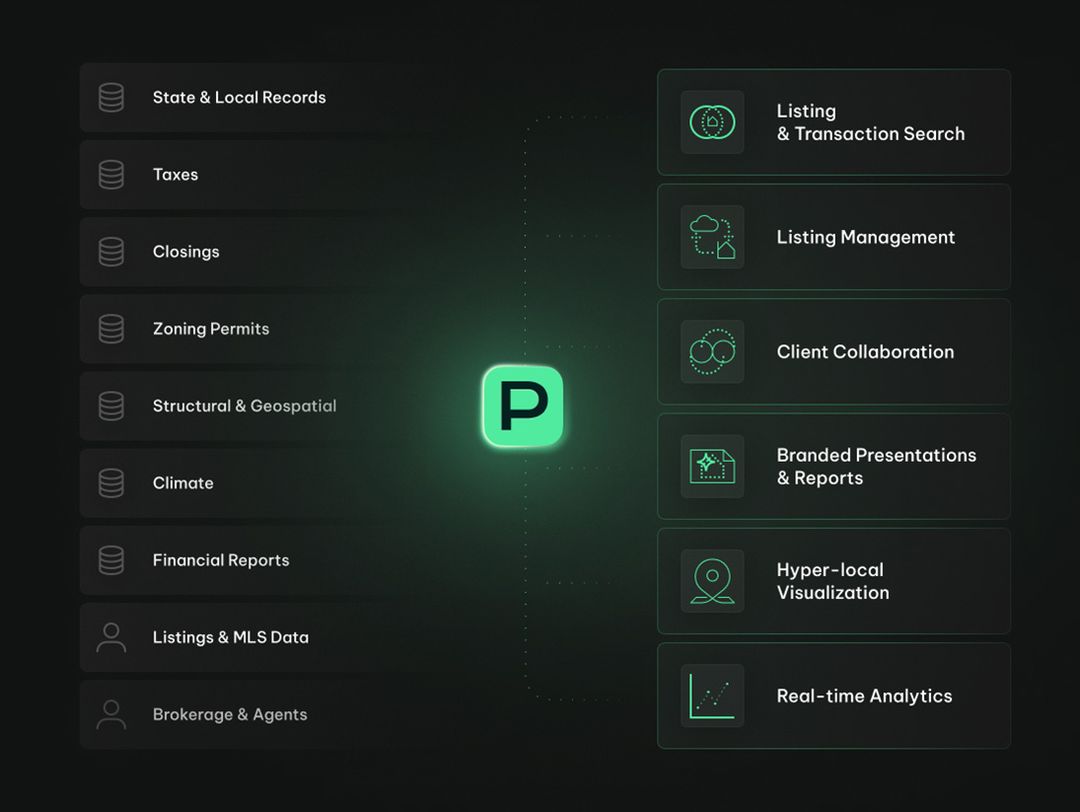
Task: Click the Listing & Transaction Search icon
Action: pos(712,122)
